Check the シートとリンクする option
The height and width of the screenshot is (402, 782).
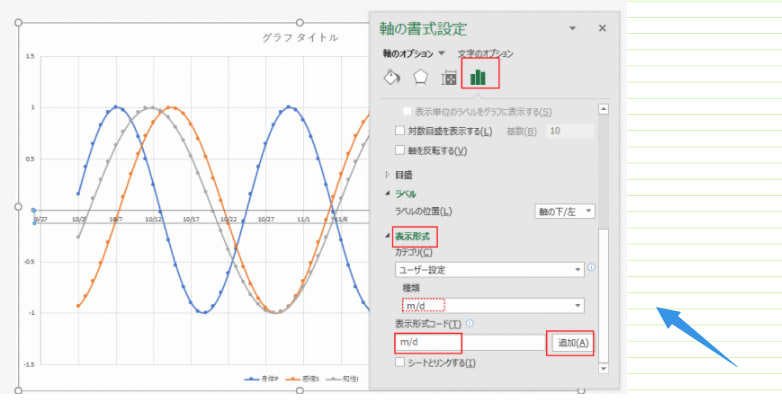401,362
